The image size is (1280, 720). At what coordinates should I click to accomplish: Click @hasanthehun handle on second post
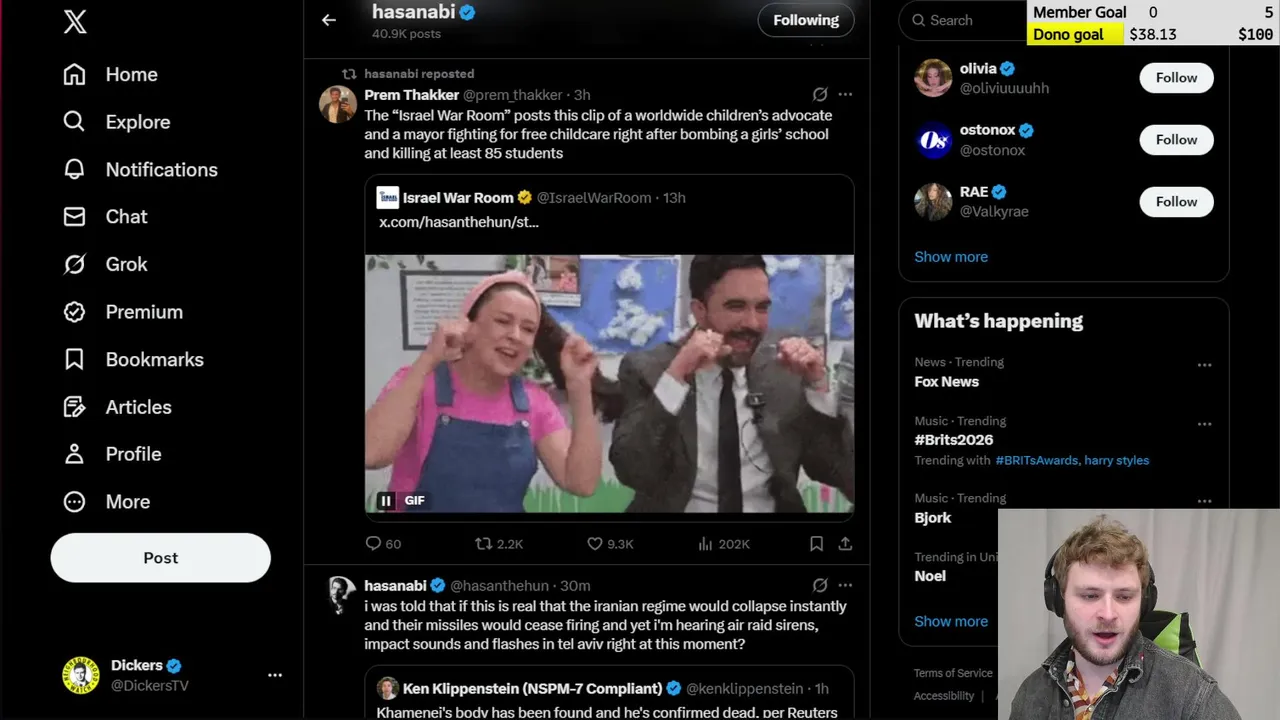(x=499, y=586)
